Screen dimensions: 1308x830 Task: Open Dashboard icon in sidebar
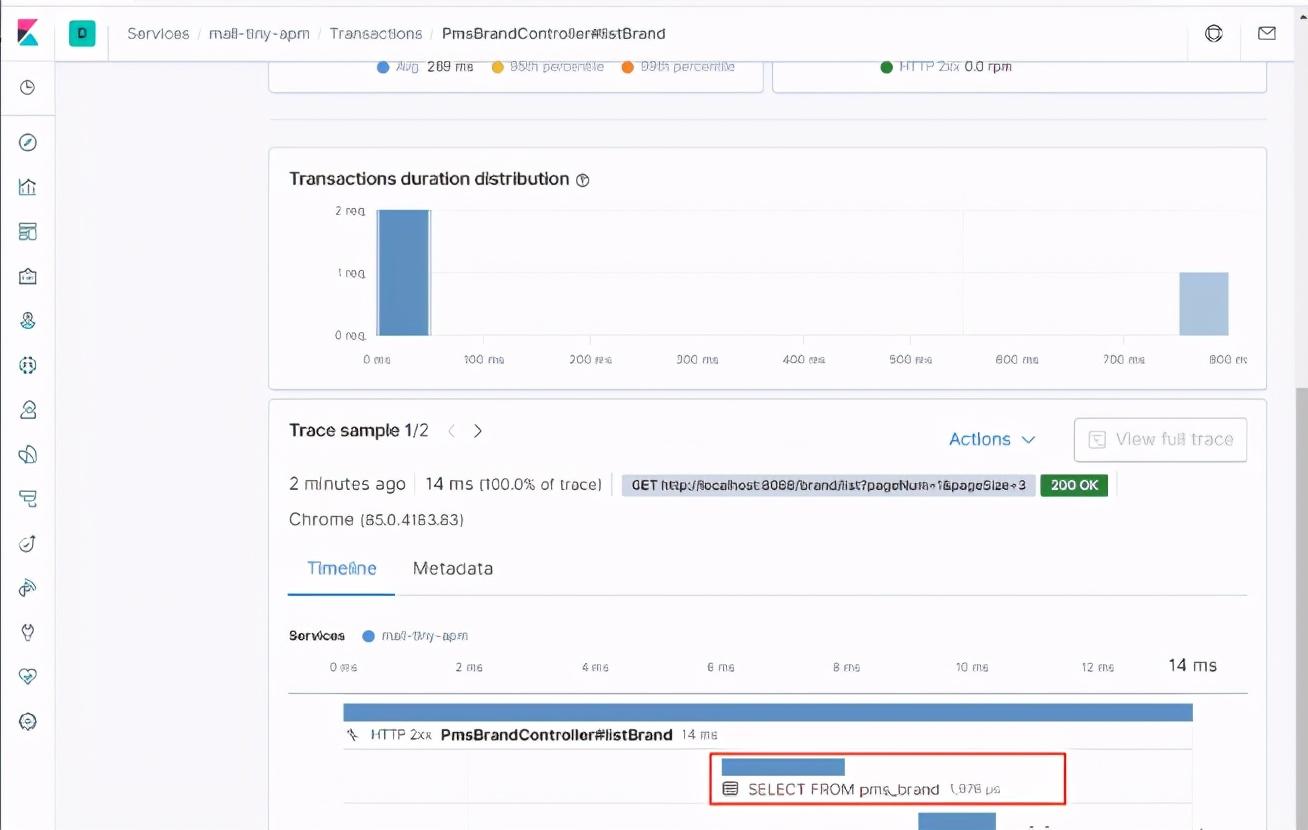[28, 232]
